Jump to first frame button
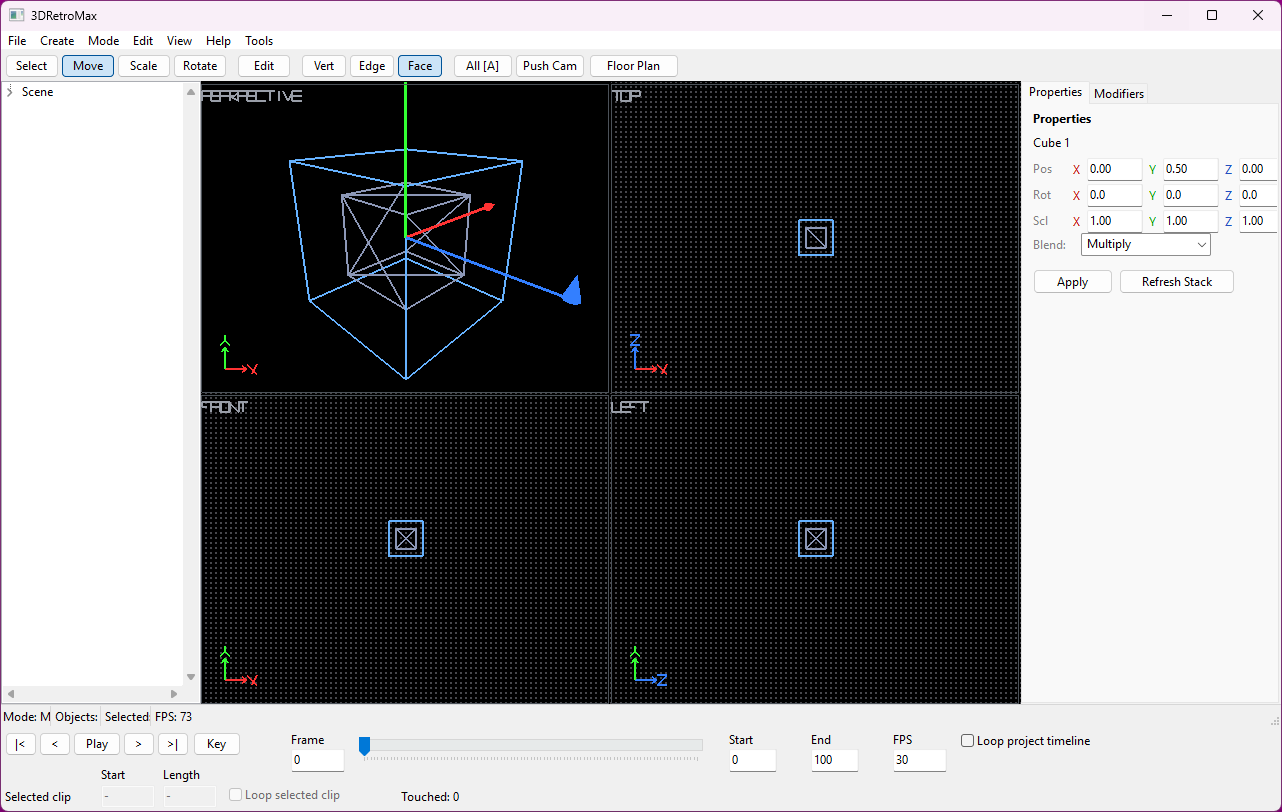Image resolution: width=1282 pixels, height=812 pixels. click(21, 744)
